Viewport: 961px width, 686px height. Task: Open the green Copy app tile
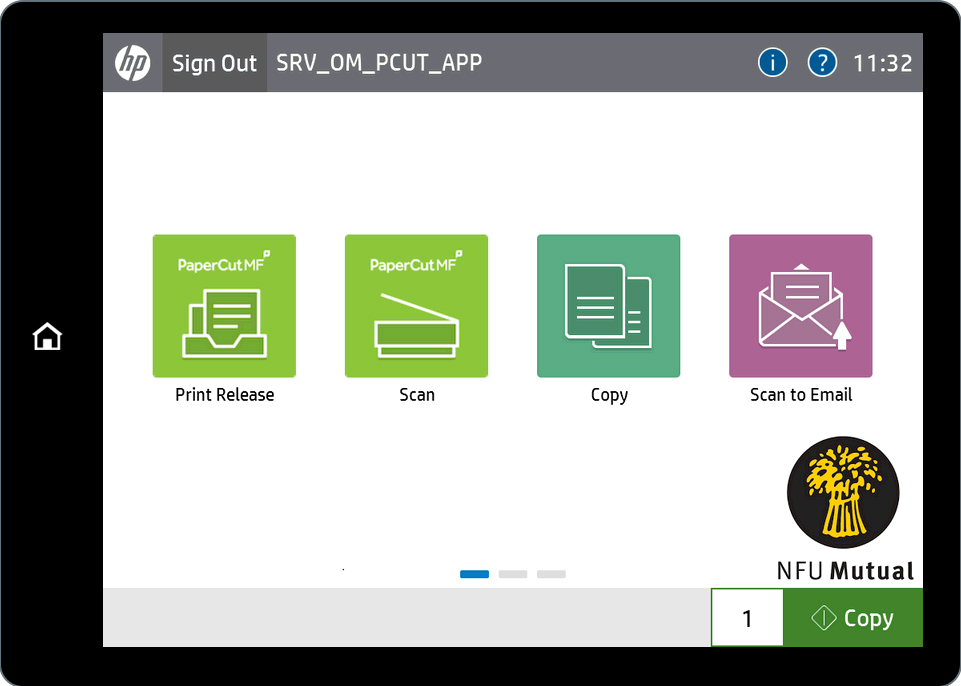tap(608, 306)
